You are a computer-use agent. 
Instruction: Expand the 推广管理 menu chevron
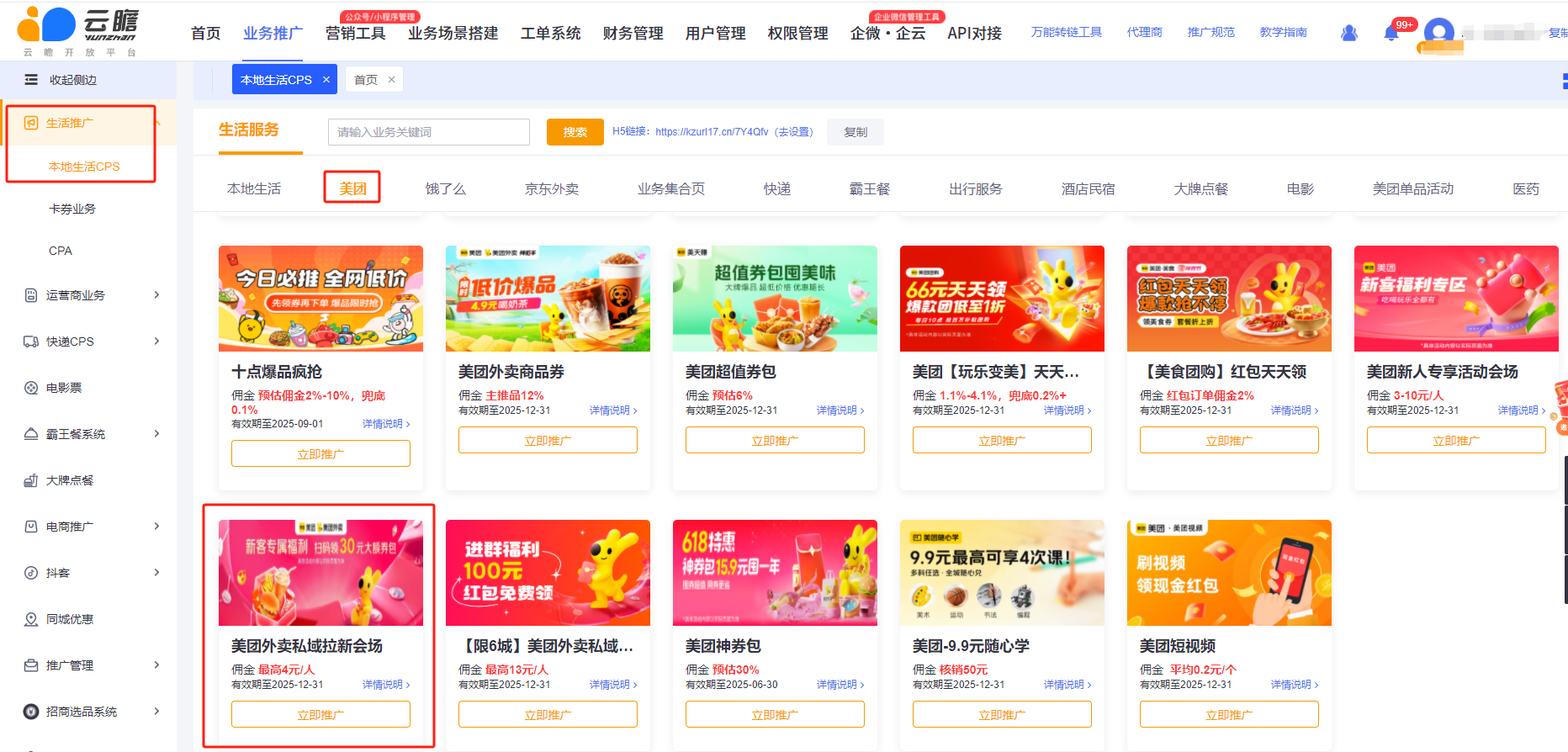click(156, 665)
